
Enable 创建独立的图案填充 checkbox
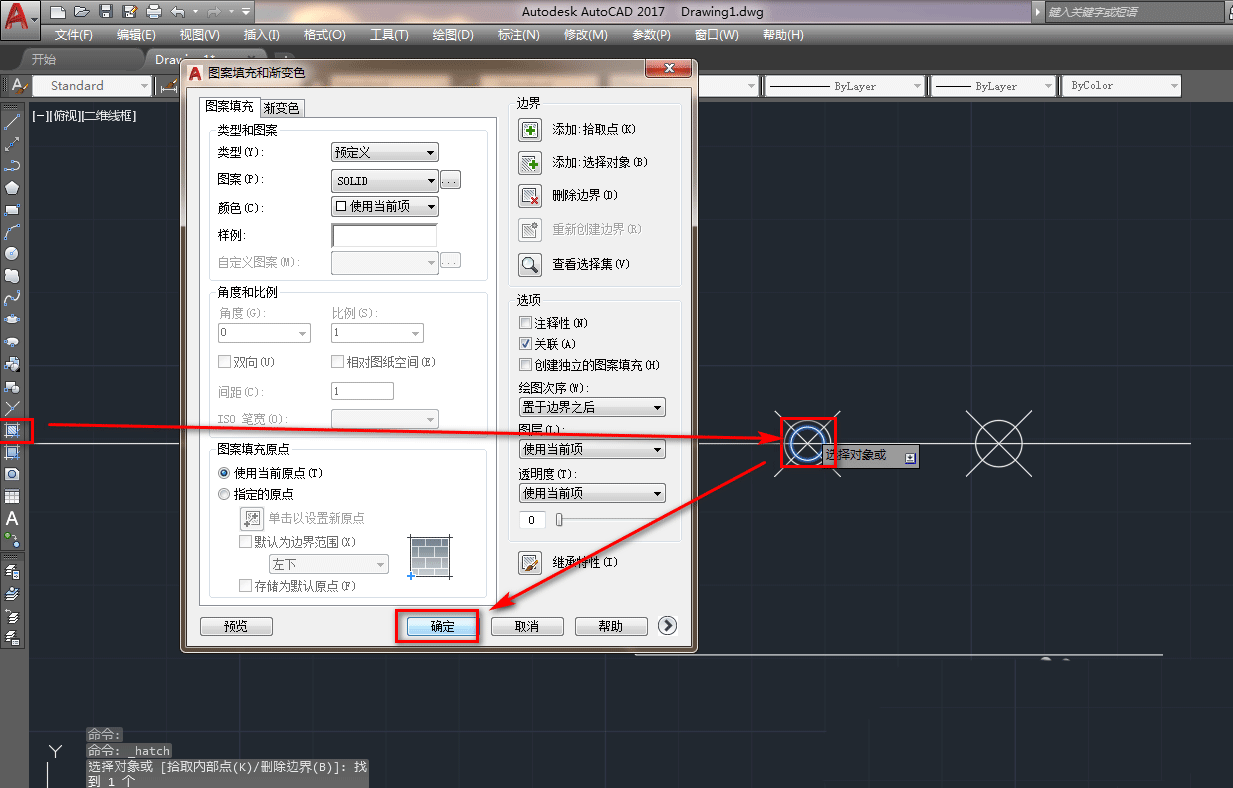point(526,365)
